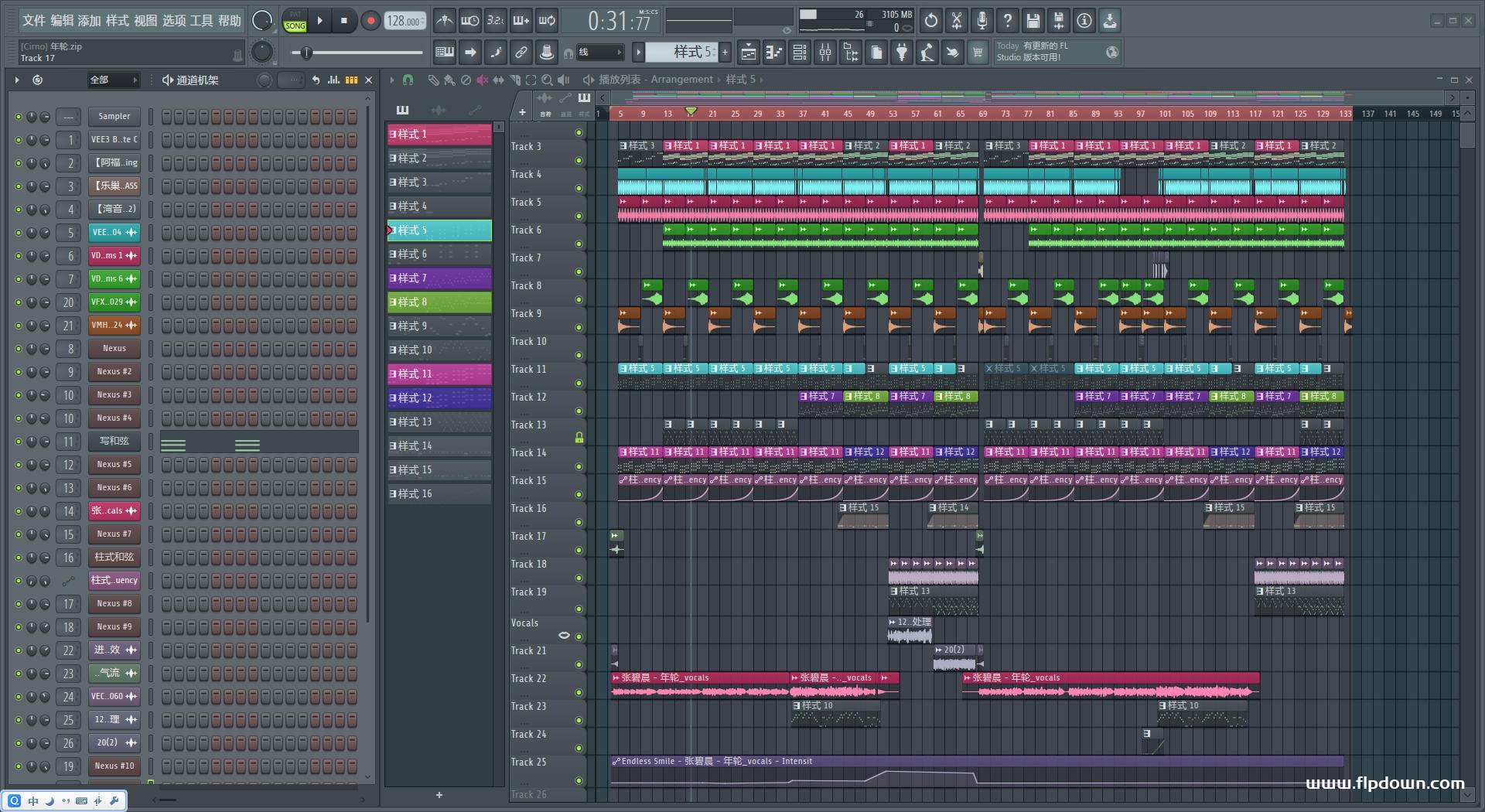The image size is (1485, 812).
Task: Click the magnet snap icon in playlist
Action: pos(408,80)
